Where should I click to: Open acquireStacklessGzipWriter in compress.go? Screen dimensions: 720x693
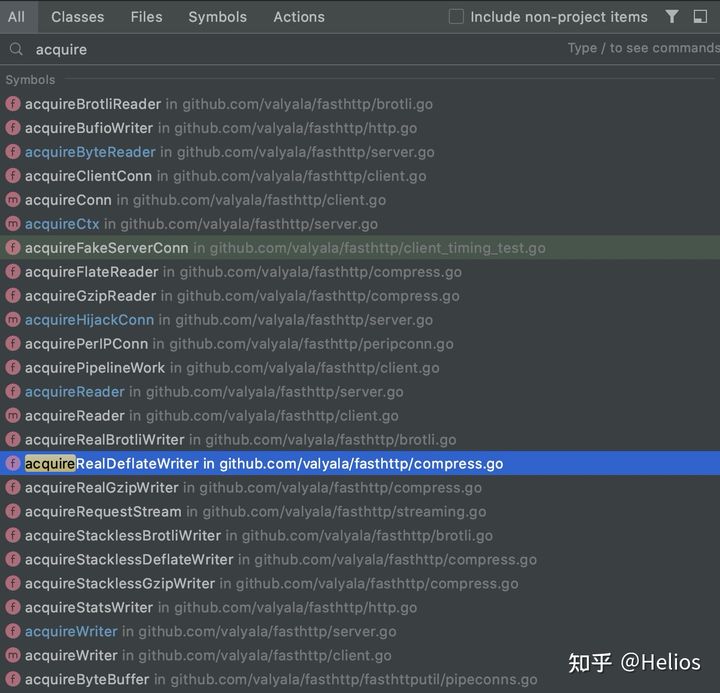[x=360, y=583]
